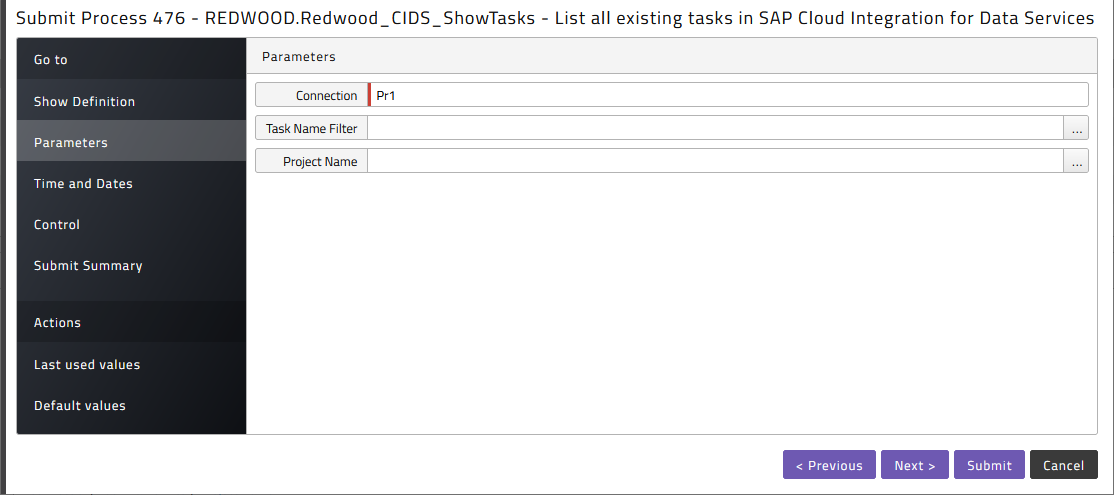Click the Task Name Filter label
Image resolution: width=1114 pixels, height=495 pixels.
point(311,129)
